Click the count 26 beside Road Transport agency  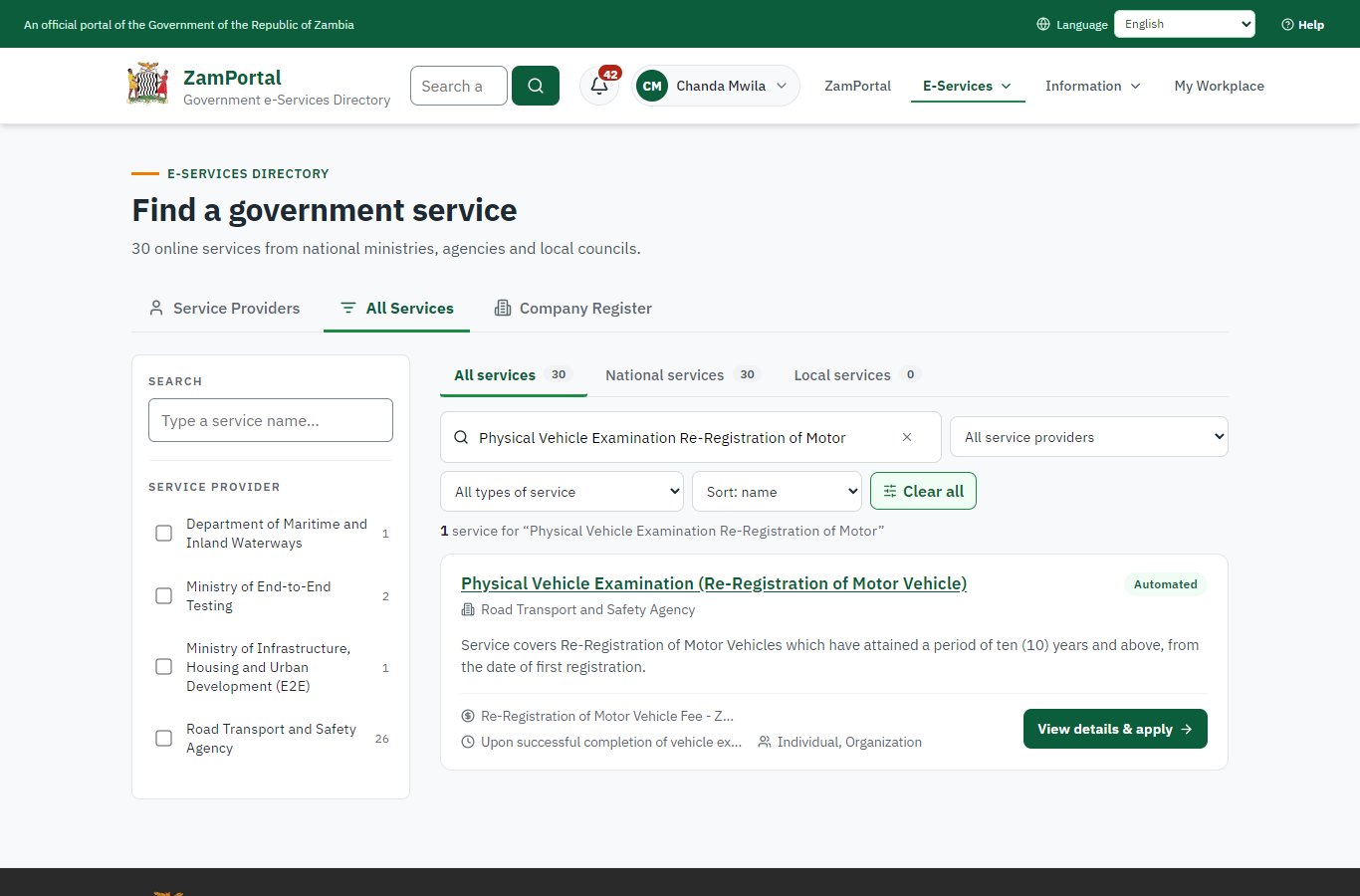click(x=382, y=739)
